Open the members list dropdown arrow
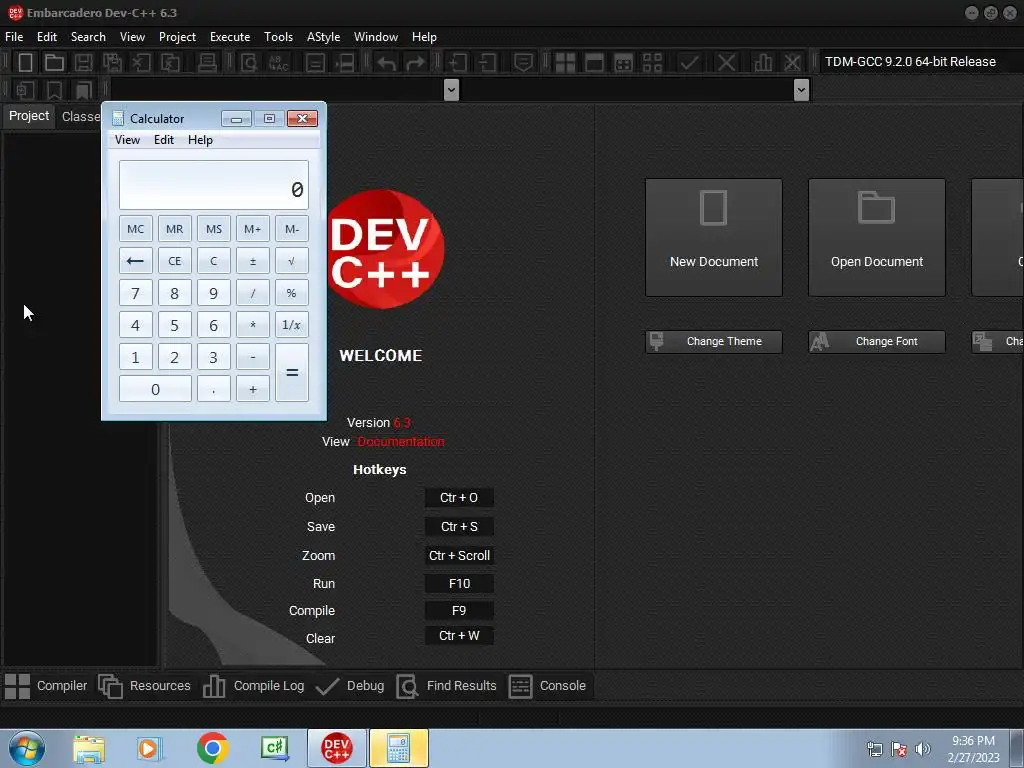1024x768 pixels. click(801, 89)
